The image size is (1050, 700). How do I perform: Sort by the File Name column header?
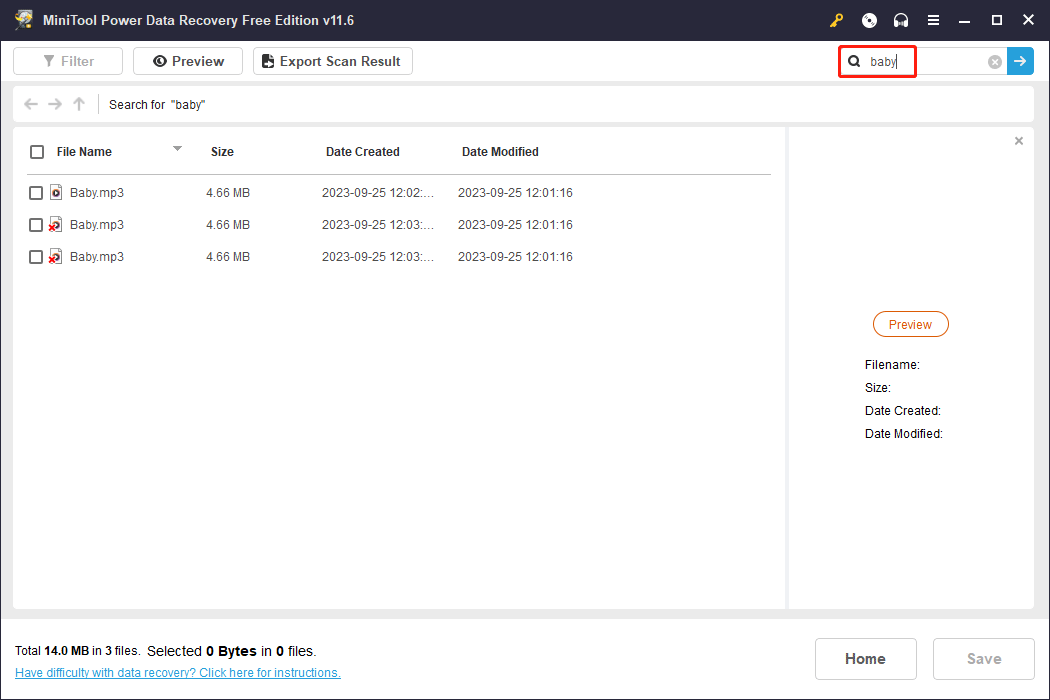click(84, 152)
